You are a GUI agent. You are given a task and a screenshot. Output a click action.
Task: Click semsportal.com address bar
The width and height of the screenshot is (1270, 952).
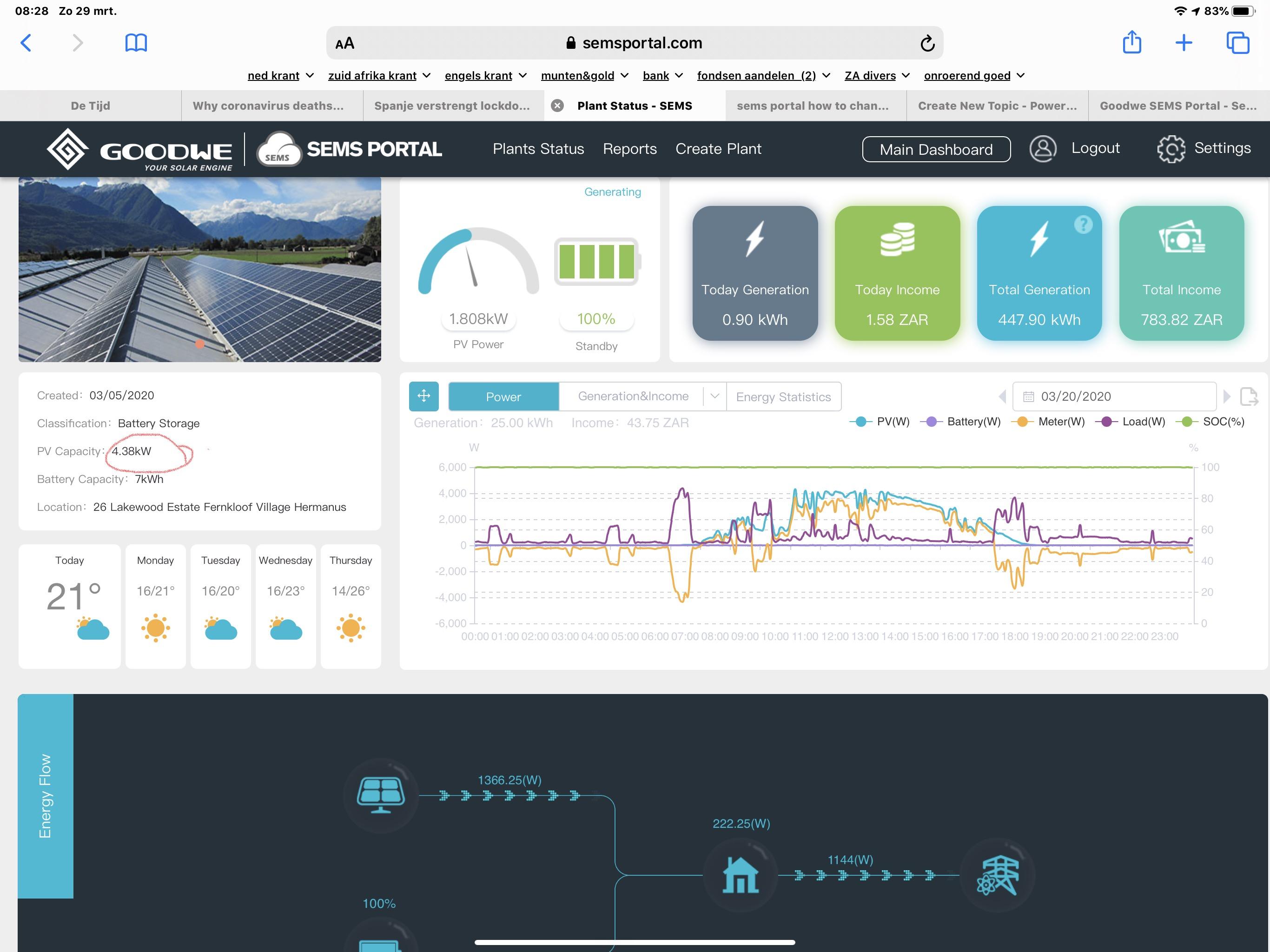[635, 43]
